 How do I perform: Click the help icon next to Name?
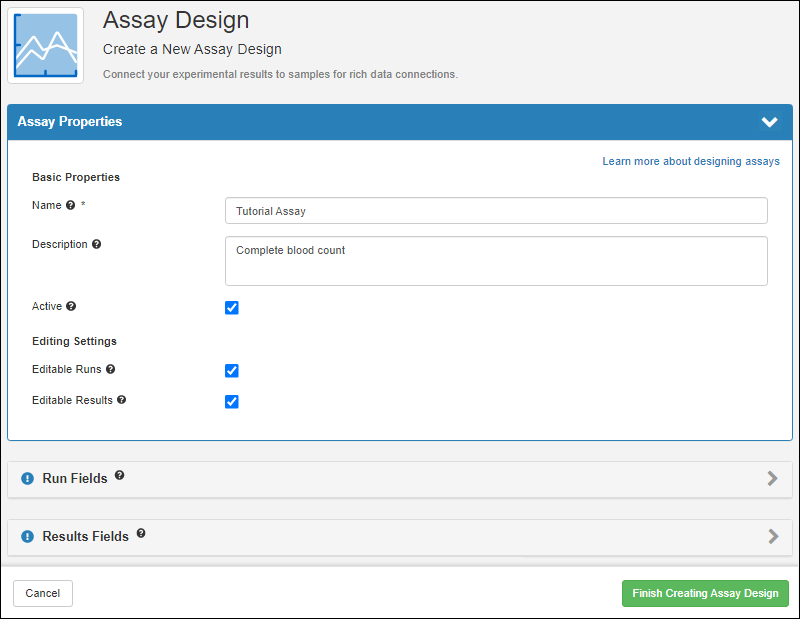tap(70, 206)
